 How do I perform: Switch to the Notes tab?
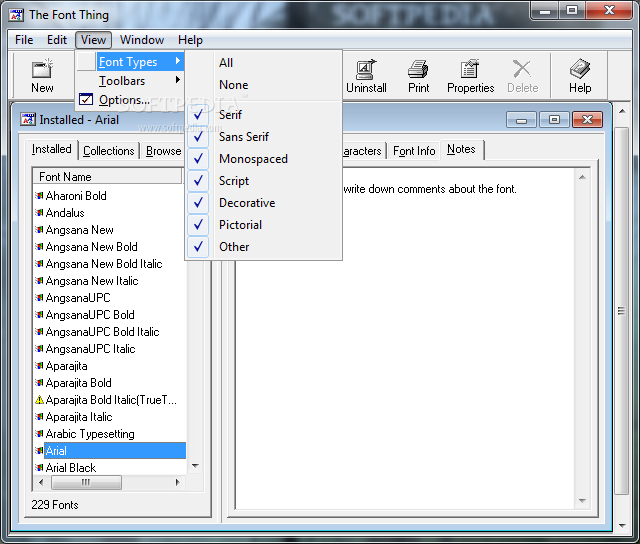(x=461, y=149)
